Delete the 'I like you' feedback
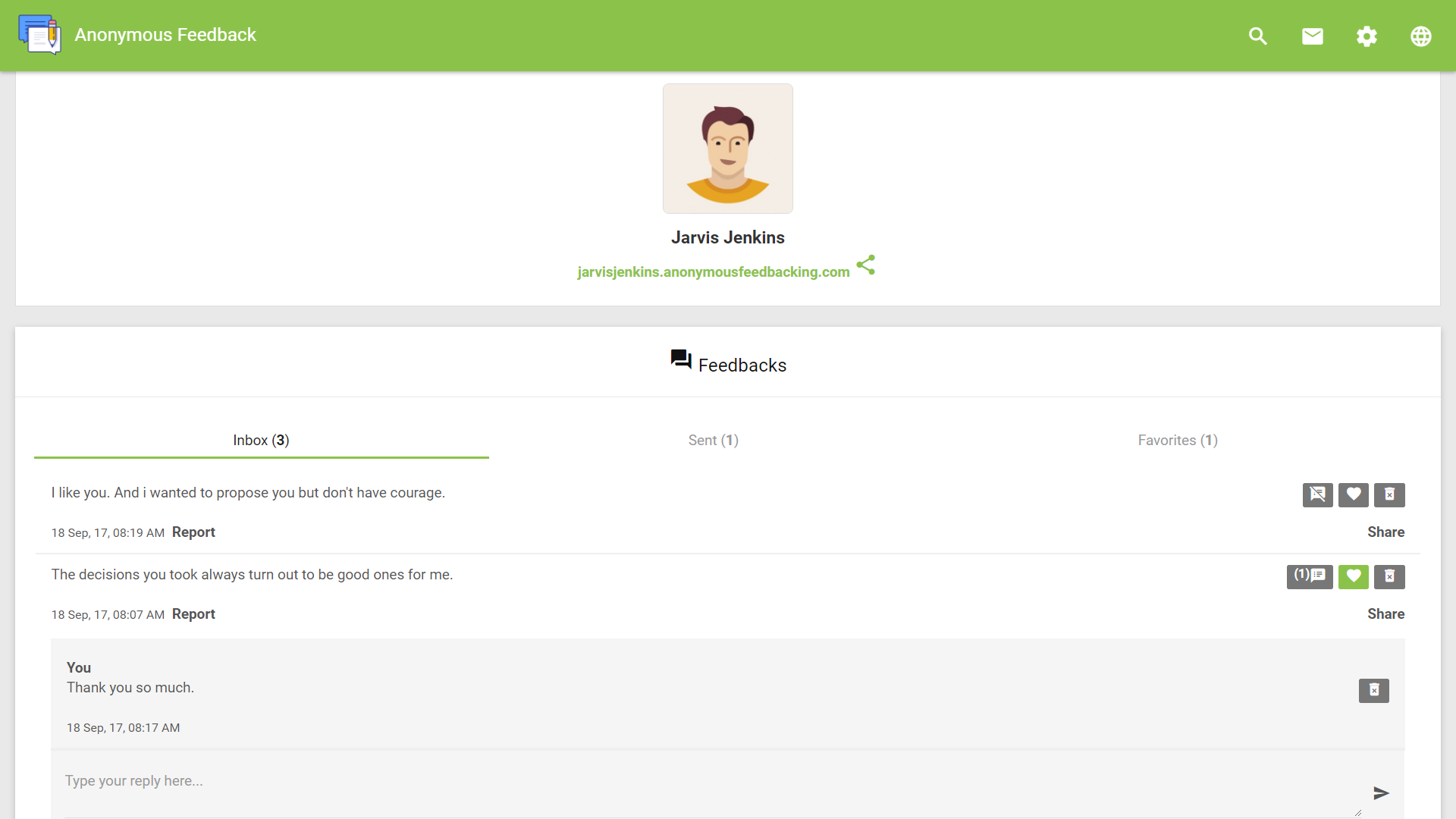Image resolution: width=1456 pixels, height=819 pixels. coord(1389,494)
